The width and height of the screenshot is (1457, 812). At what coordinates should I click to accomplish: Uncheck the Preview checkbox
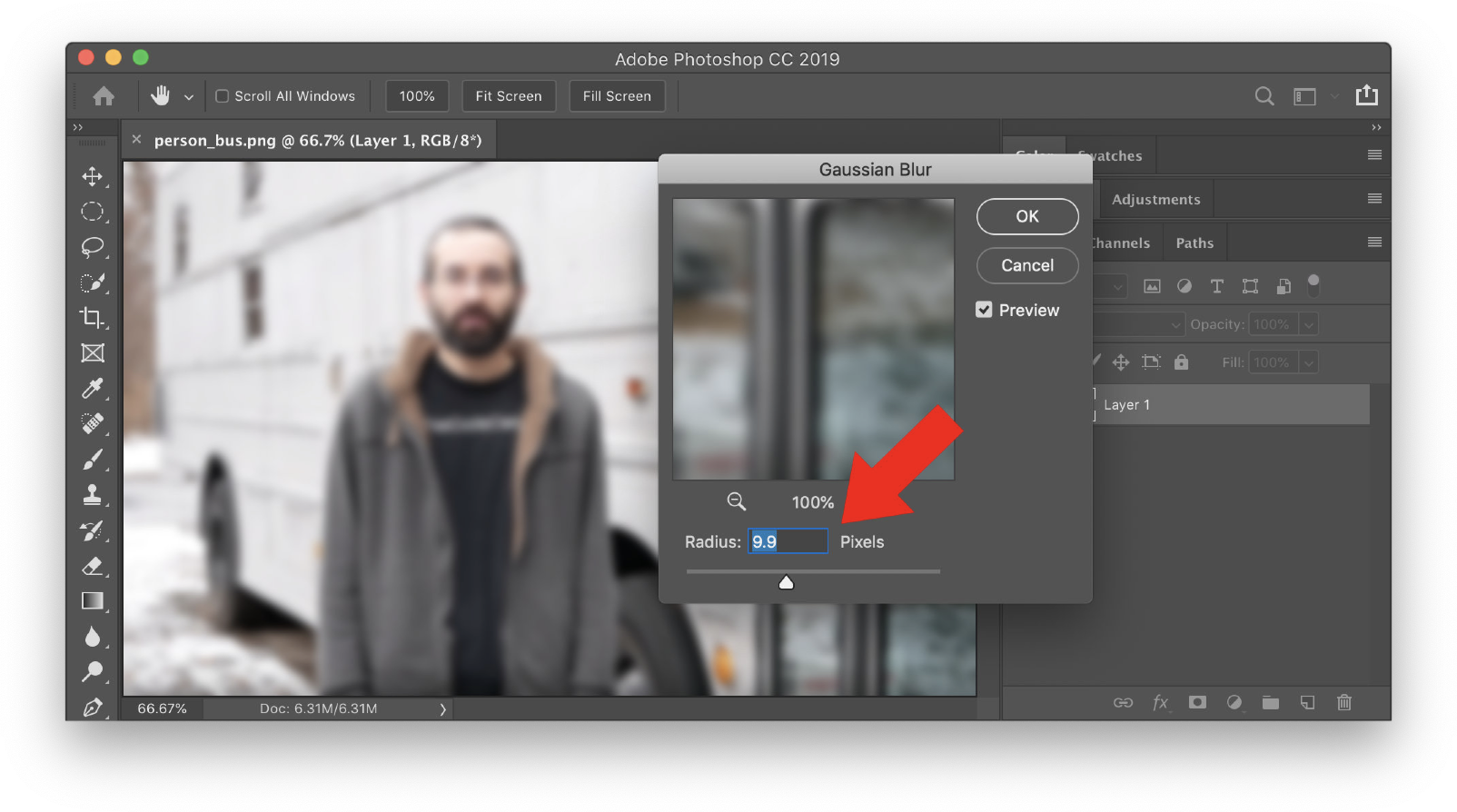point(984,310)
